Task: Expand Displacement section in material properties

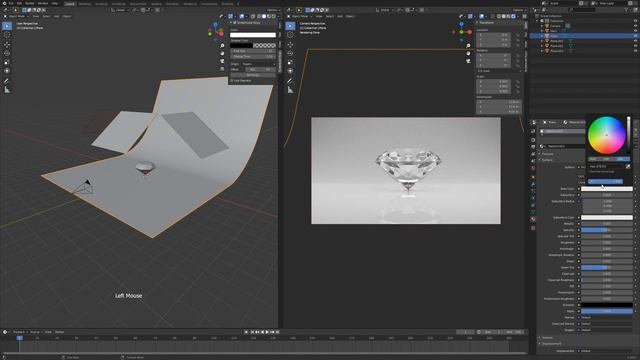Action: click(x=551, y=344)
